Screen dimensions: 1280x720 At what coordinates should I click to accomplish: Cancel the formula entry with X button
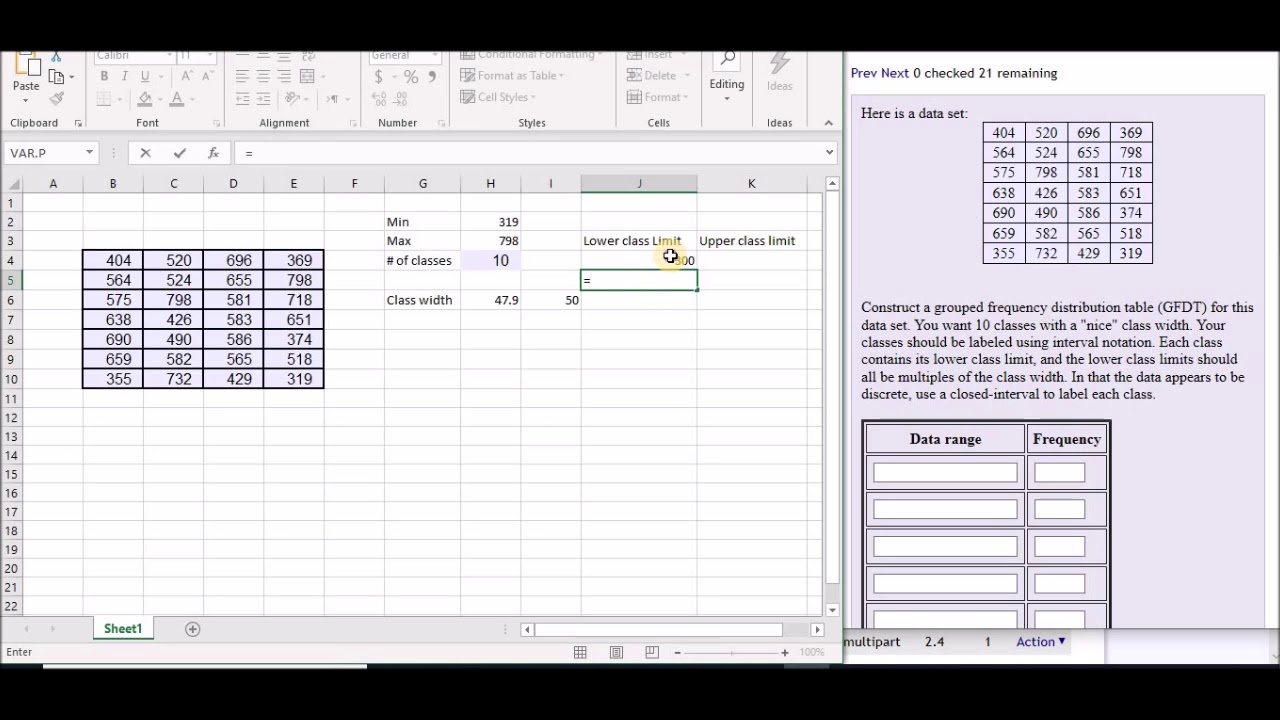click(145, 153)
